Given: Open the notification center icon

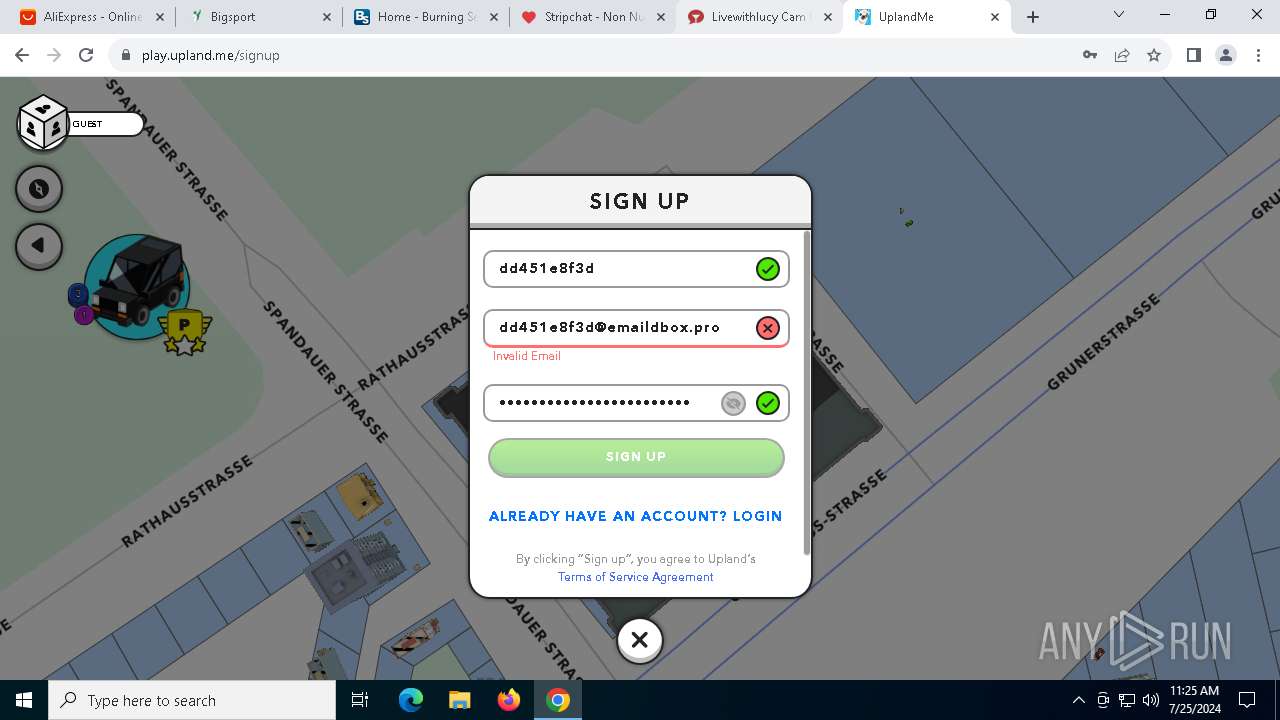Looking at the screenshot, I should coord(1247,700).
